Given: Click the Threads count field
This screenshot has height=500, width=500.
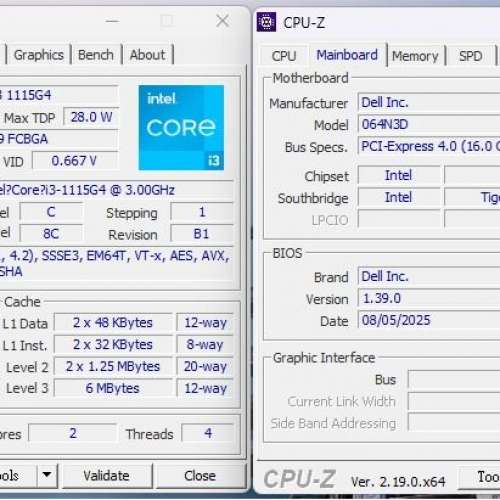Looking at the screenshot, I should coord(207,433).
